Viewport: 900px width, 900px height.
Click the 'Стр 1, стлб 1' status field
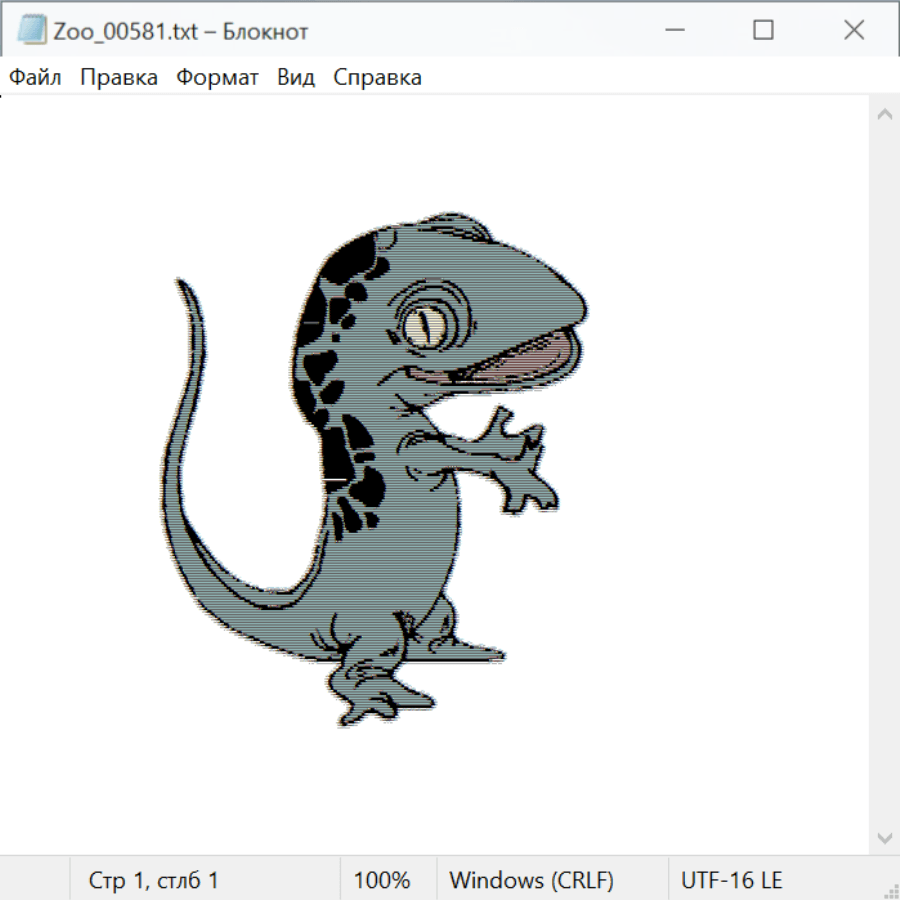[154, 880]
